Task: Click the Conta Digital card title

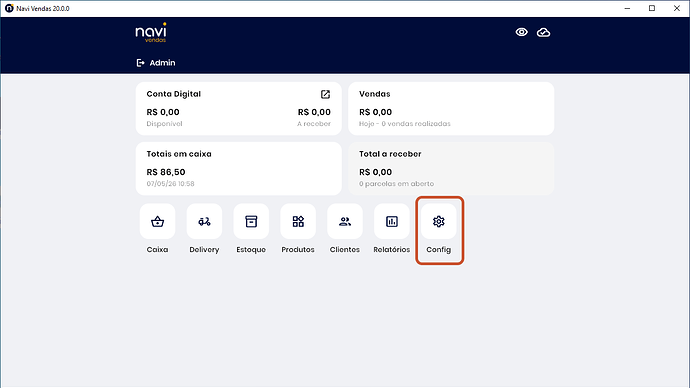Action: [173, 94]
